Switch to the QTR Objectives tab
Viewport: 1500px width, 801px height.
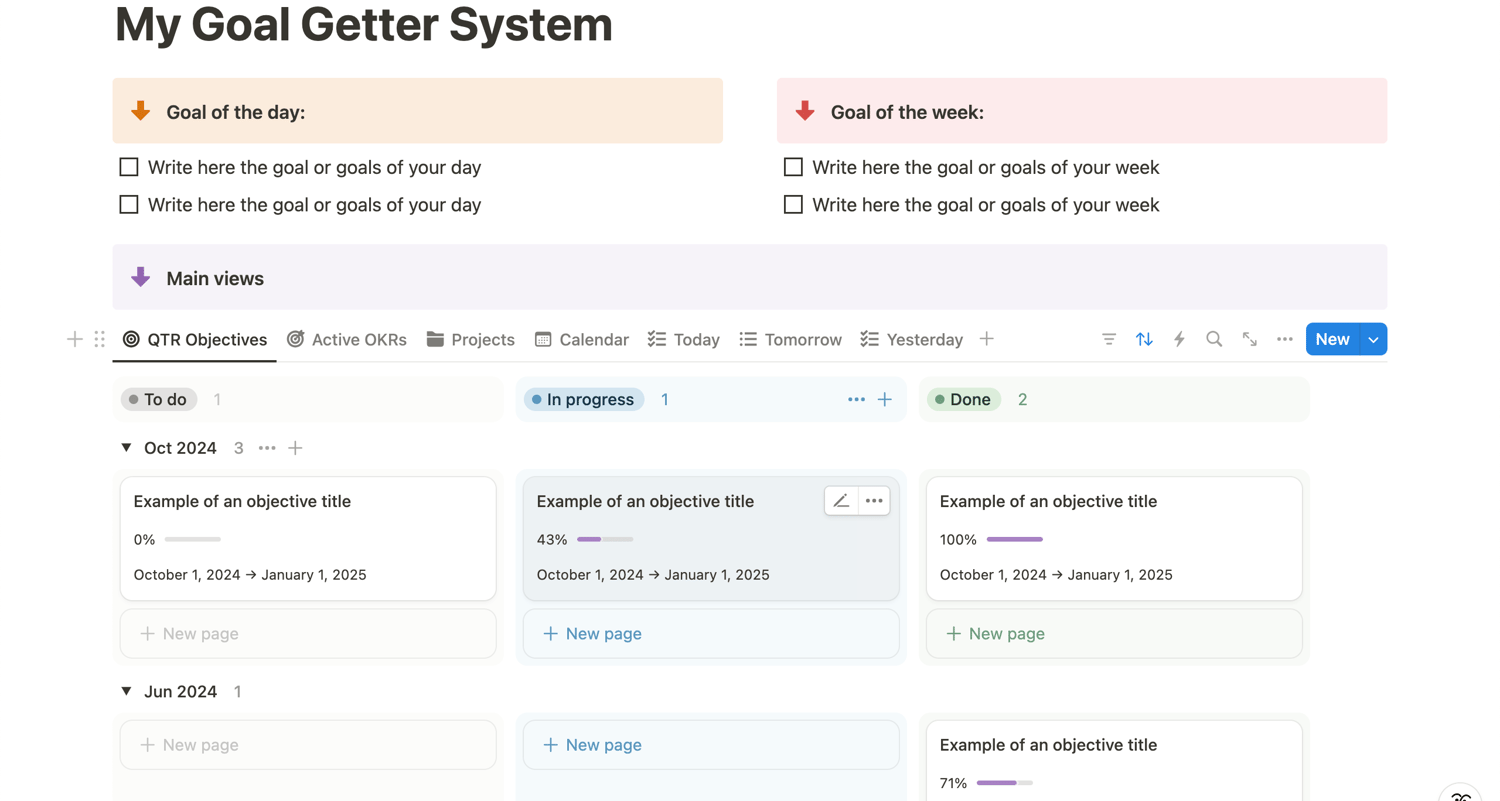195,339
